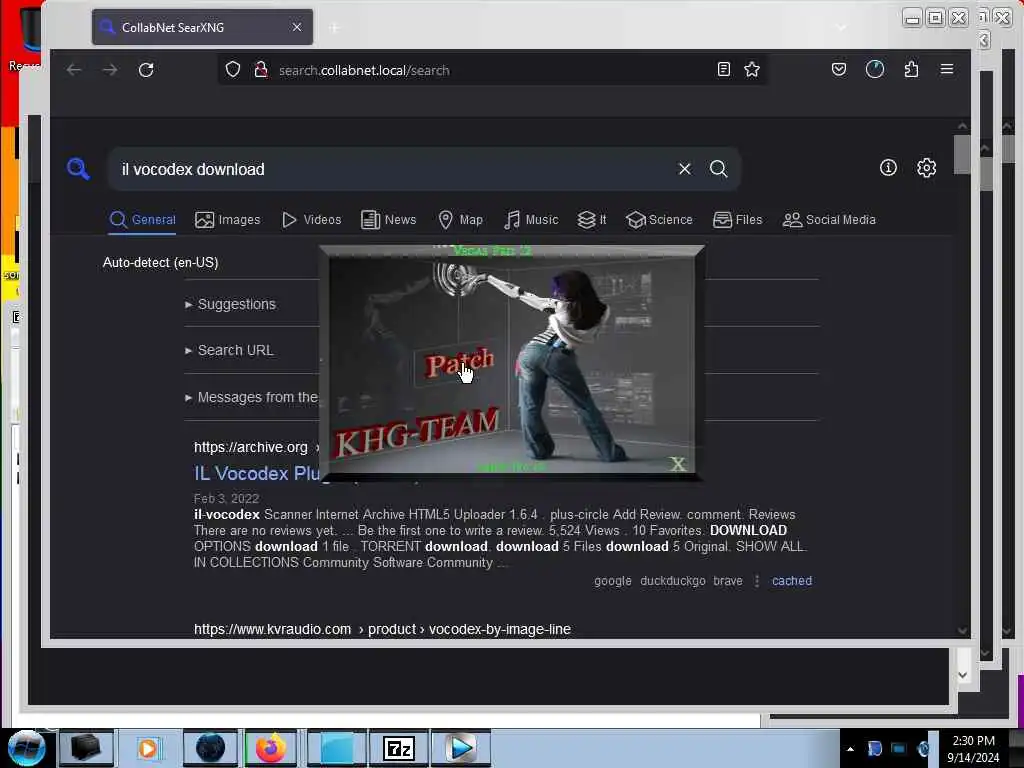Open the SearXNG about info icon
Screen dimensions: 1024x768
(x=888, y=168)
